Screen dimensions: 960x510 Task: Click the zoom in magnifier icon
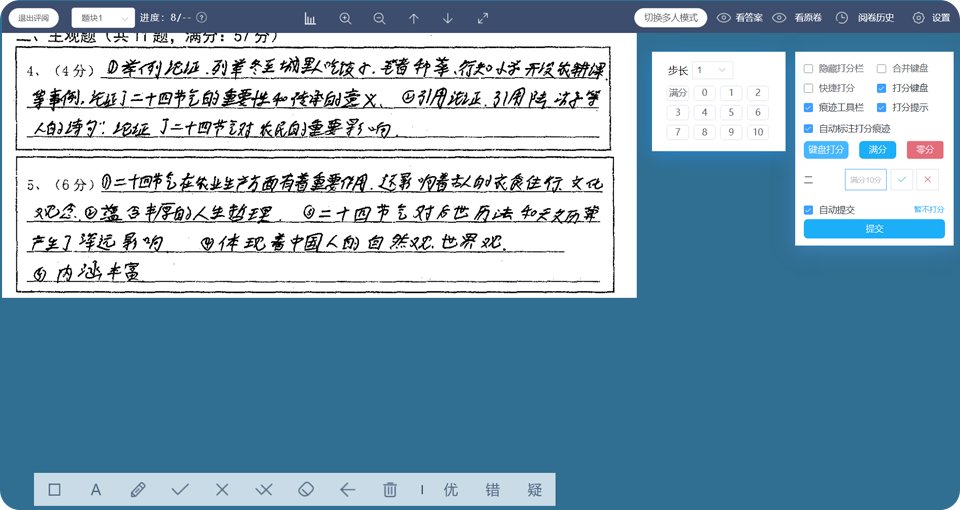coord(346,18)
